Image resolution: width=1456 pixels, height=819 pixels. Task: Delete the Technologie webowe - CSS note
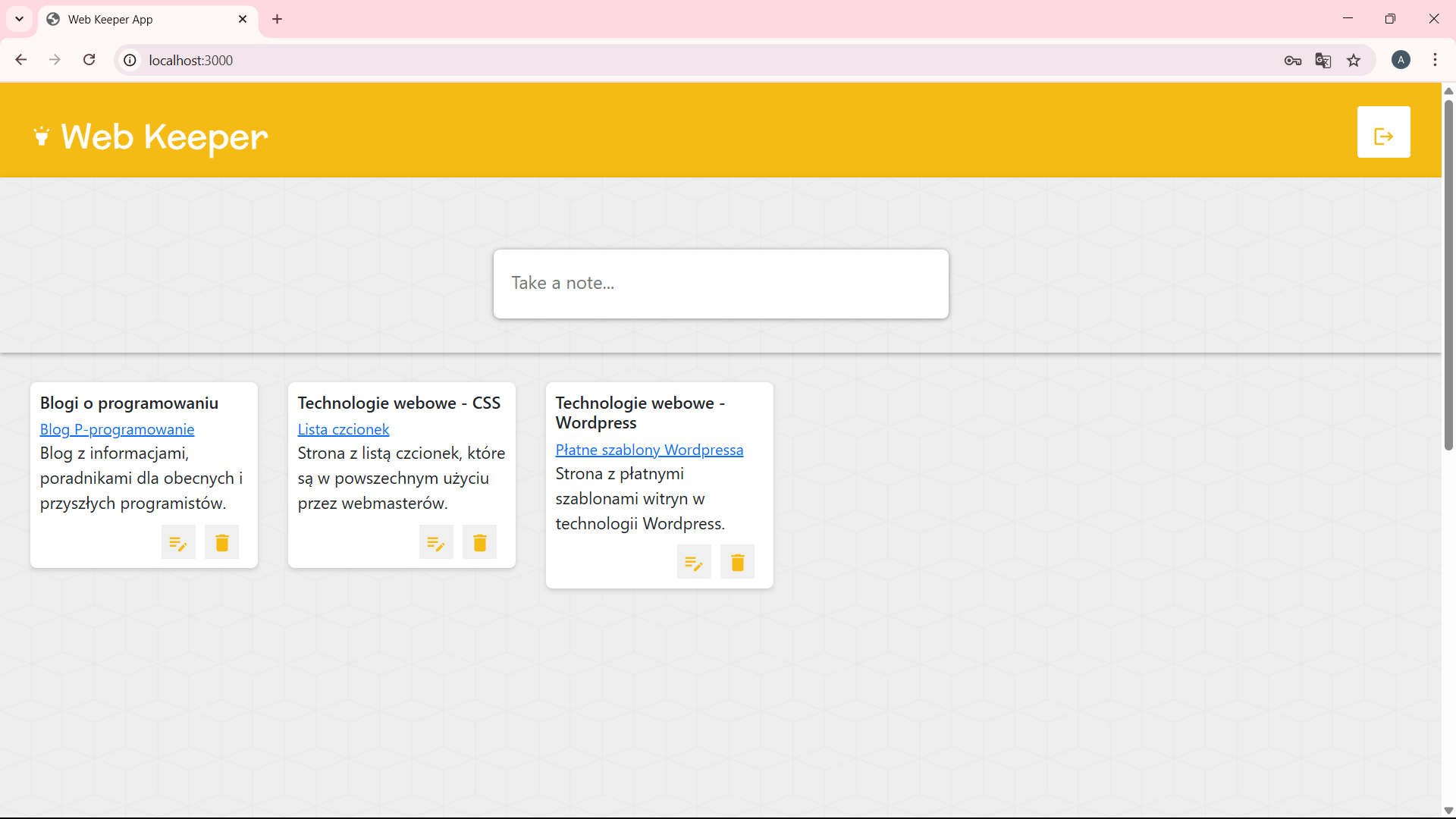479,542
